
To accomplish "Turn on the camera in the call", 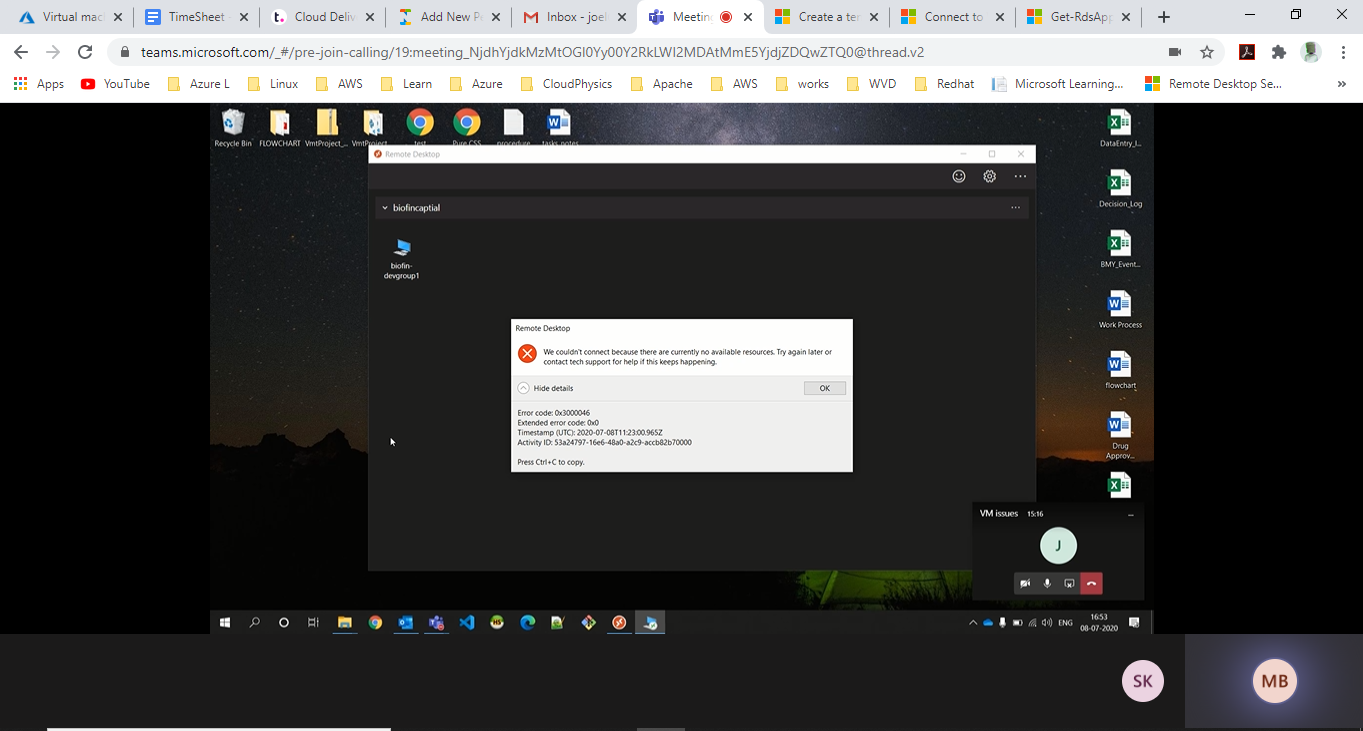I will pyautogui.click(x=1025, y=583).
